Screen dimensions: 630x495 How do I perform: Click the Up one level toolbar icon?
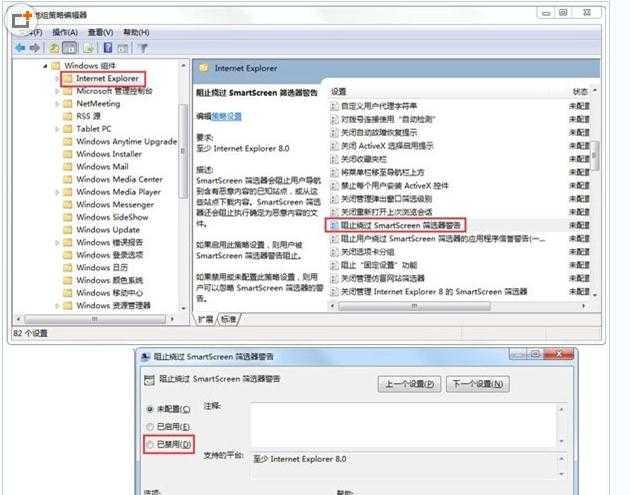[54, 48]
